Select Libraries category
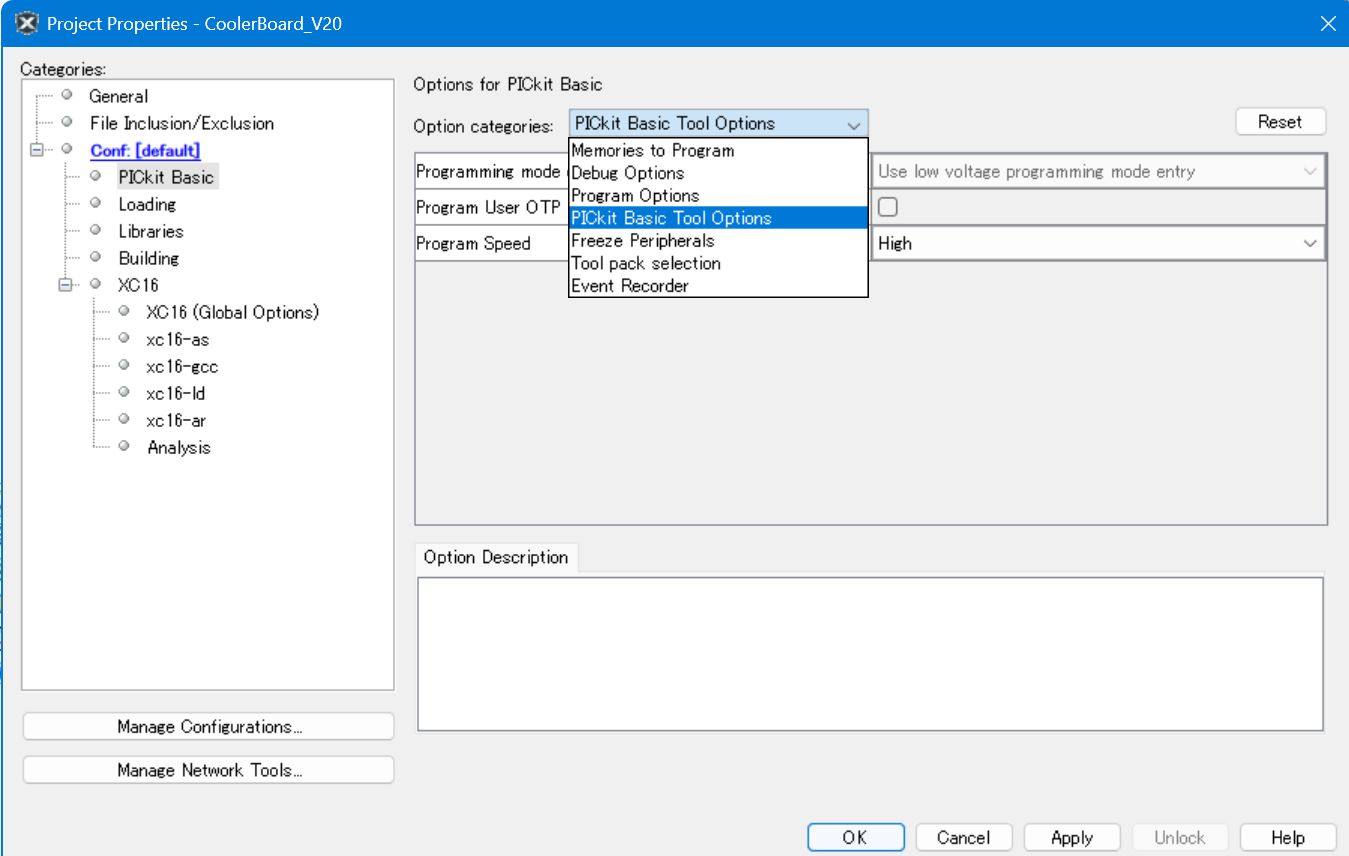The image size is (1349, 856). [x=151, y=231]
